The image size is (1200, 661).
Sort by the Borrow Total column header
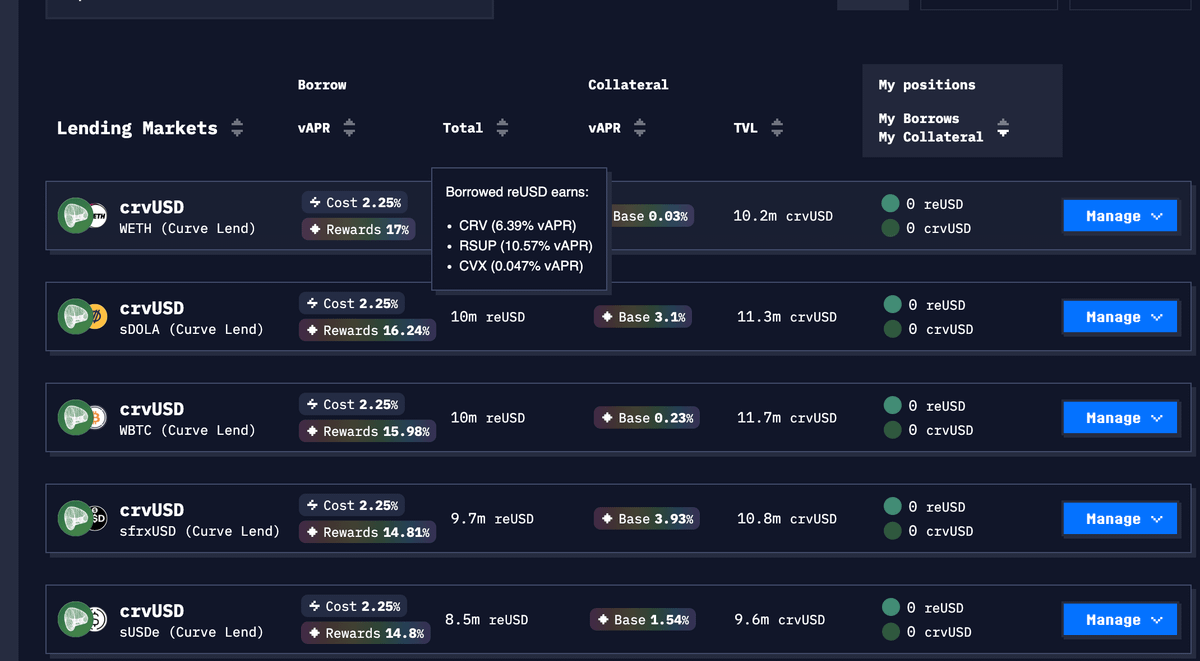click(x=502, y=128)
